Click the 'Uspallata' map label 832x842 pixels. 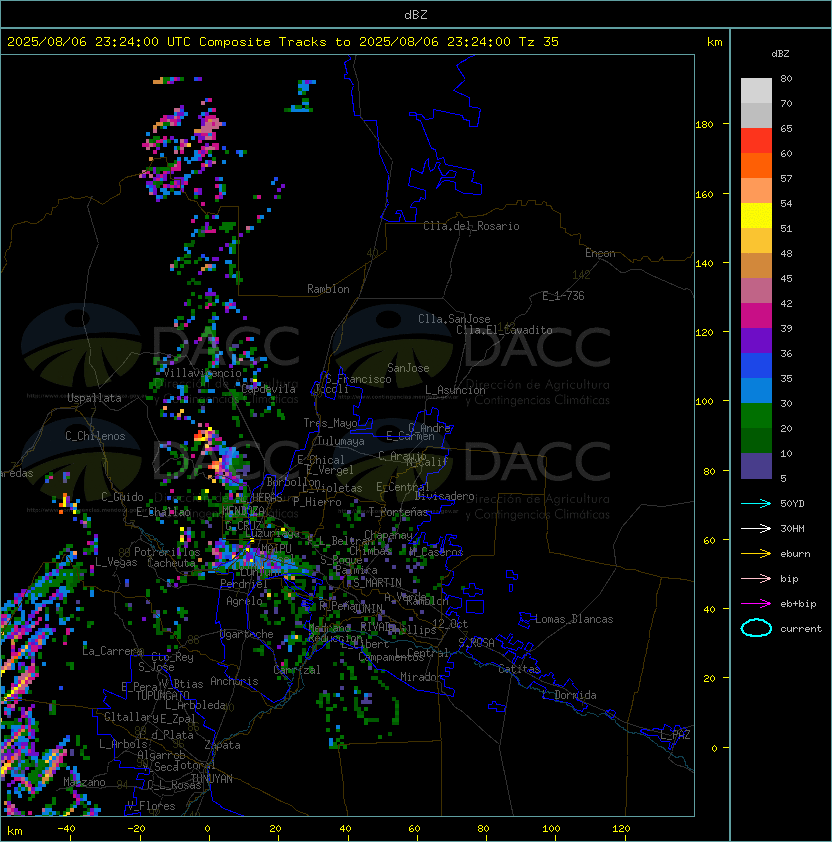coord(94,398)
